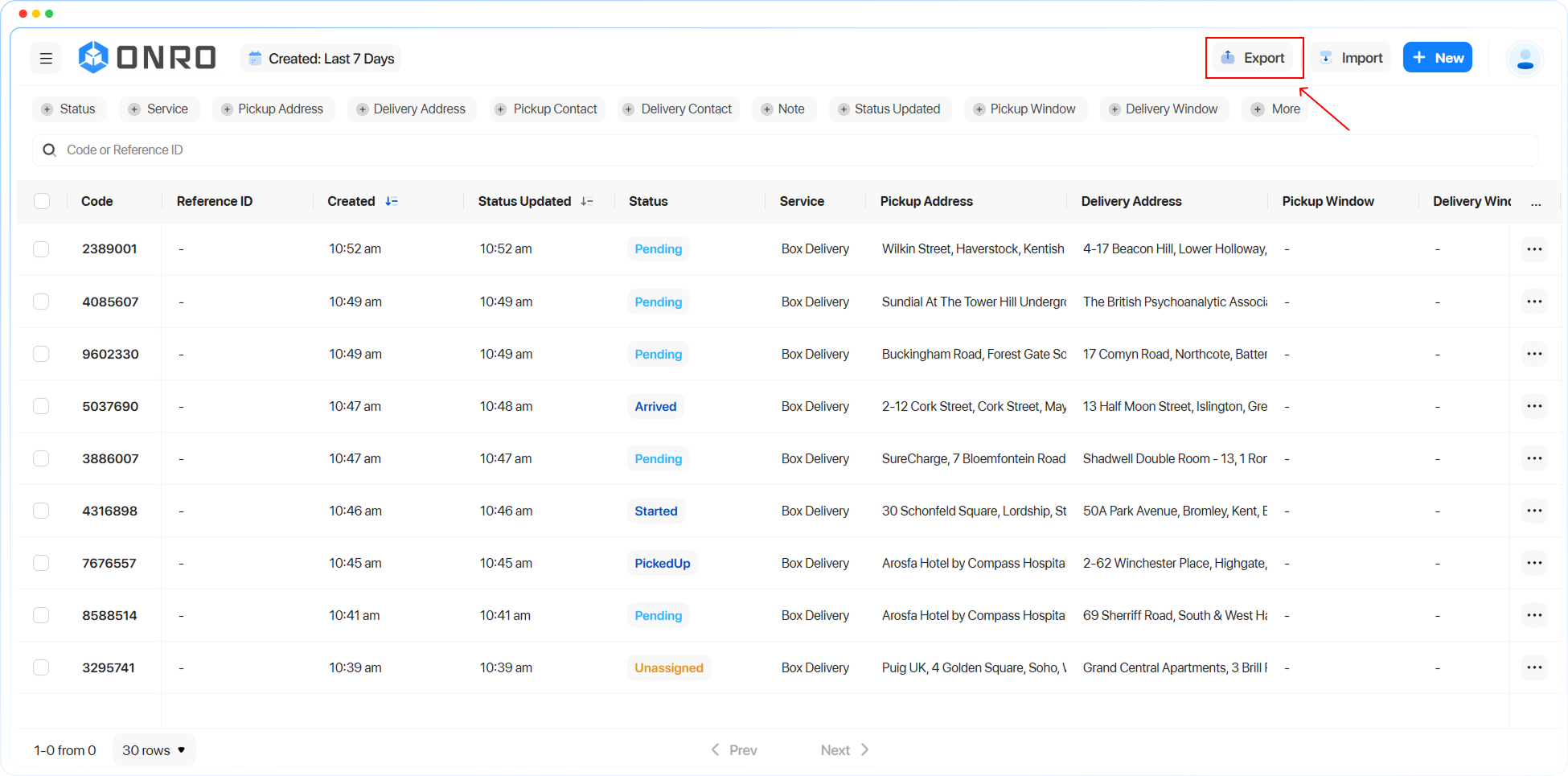Select the checkbox for order 2389001
Image resolution: width=1568 pixels, height=776 pixels.
[x=41, y=249]
